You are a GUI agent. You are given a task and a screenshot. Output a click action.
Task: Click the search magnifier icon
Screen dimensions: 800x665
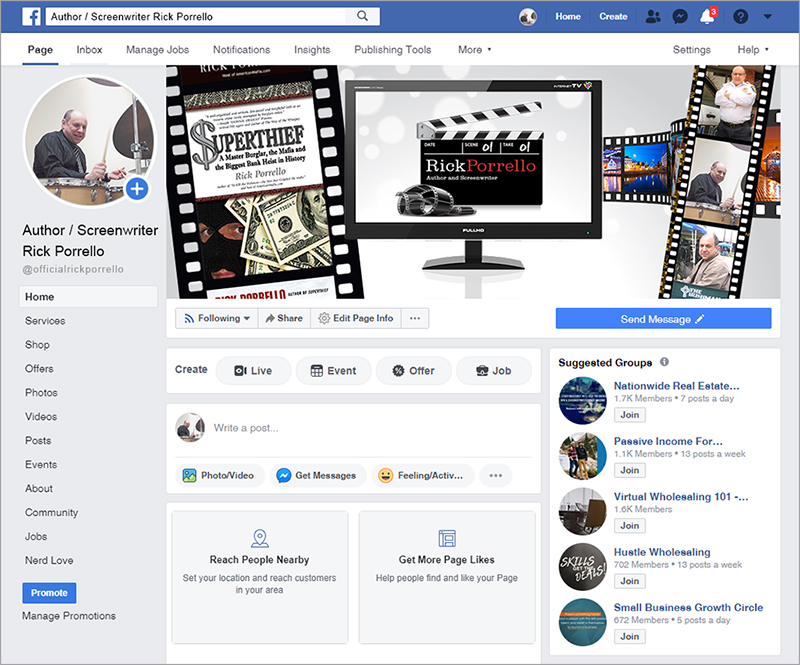[x=360, y=17]
